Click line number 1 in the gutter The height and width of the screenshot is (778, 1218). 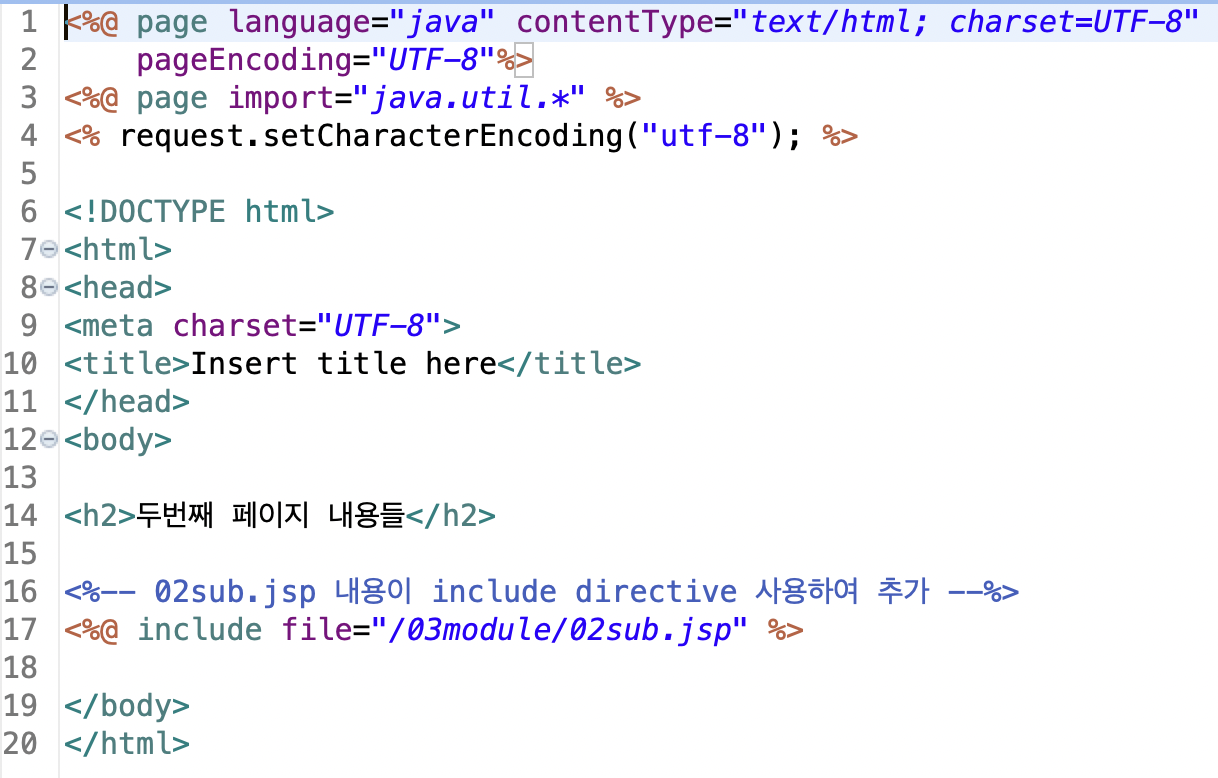(x=28, y=22)
